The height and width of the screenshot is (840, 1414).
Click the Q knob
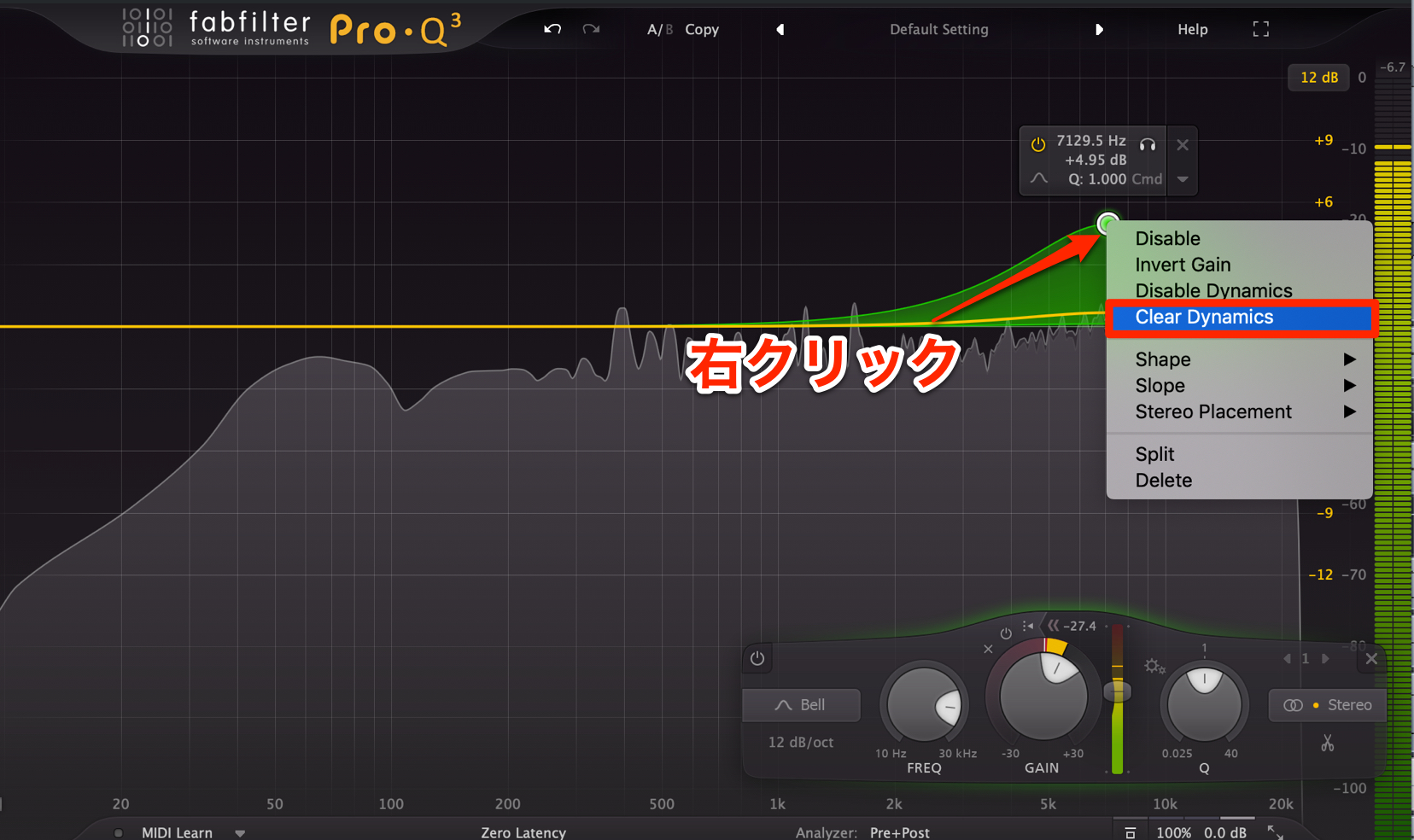pos(1204,705)
